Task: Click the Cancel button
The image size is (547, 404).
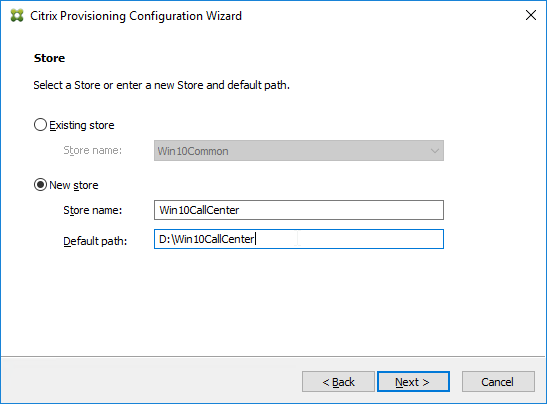Action: point(498,382)
